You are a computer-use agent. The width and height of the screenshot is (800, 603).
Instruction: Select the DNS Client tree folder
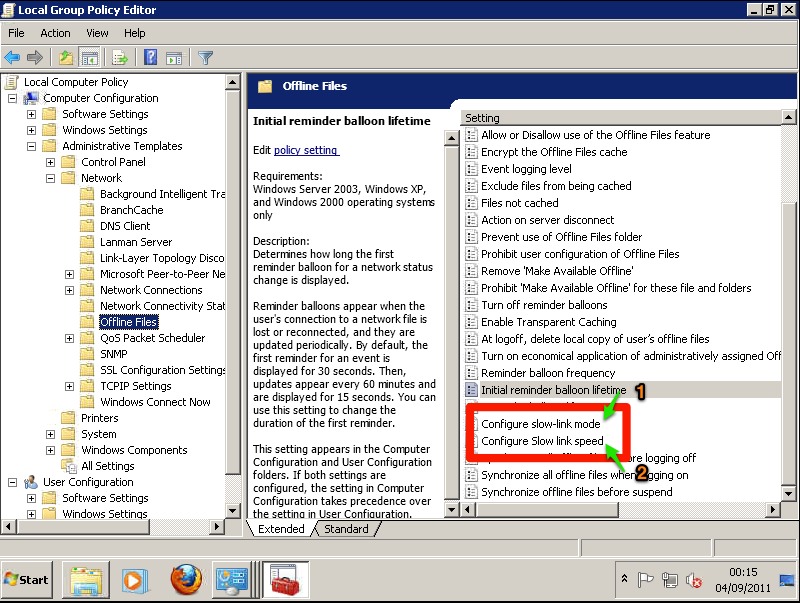click(x=125, y=226)
